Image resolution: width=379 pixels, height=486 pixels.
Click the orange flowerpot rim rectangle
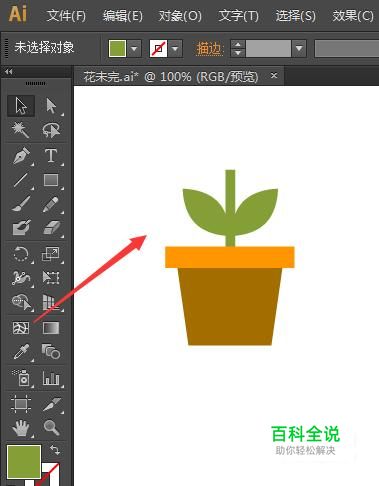(x=230, y=257)
